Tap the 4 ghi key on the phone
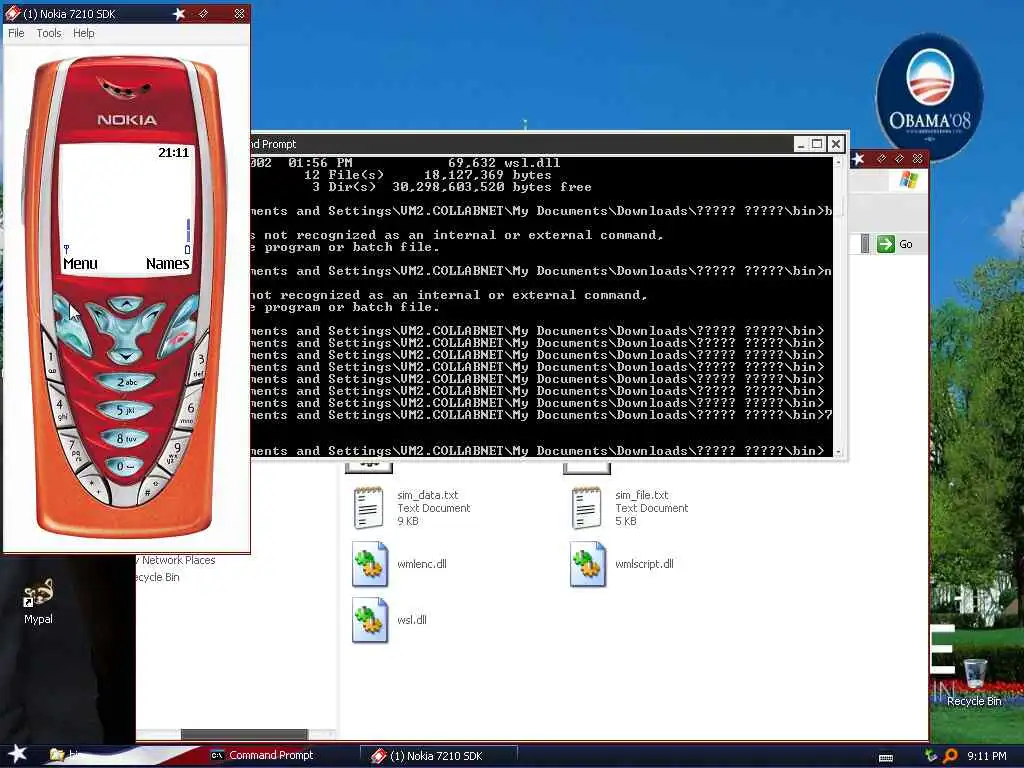 [62, 408]
